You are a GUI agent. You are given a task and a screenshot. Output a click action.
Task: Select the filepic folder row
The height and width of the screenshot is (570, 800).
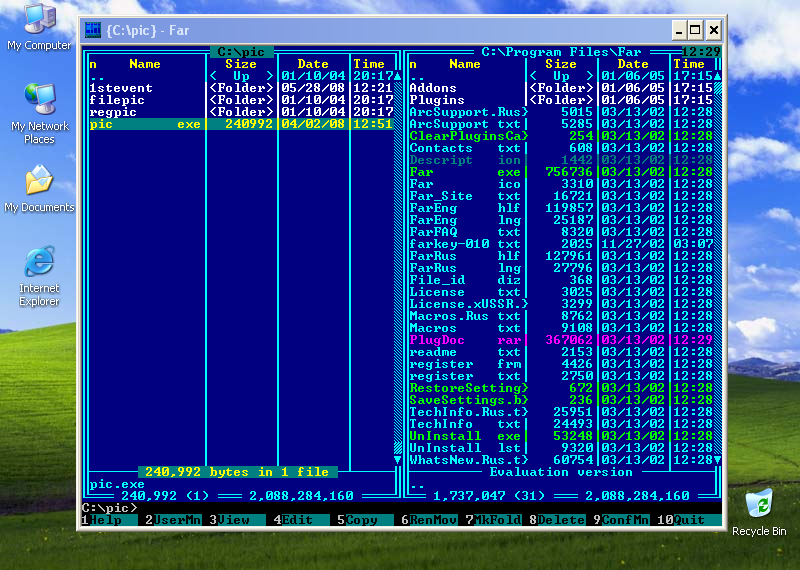coord(241,100)
